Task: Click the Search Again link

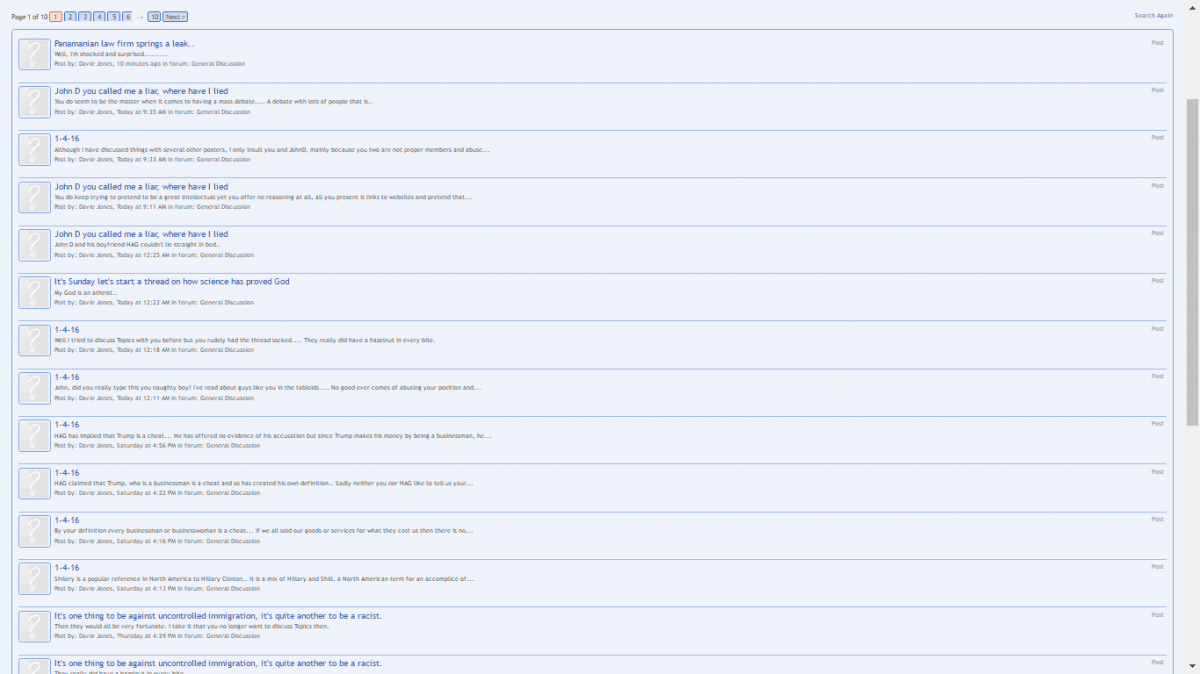Action: 1153,16
